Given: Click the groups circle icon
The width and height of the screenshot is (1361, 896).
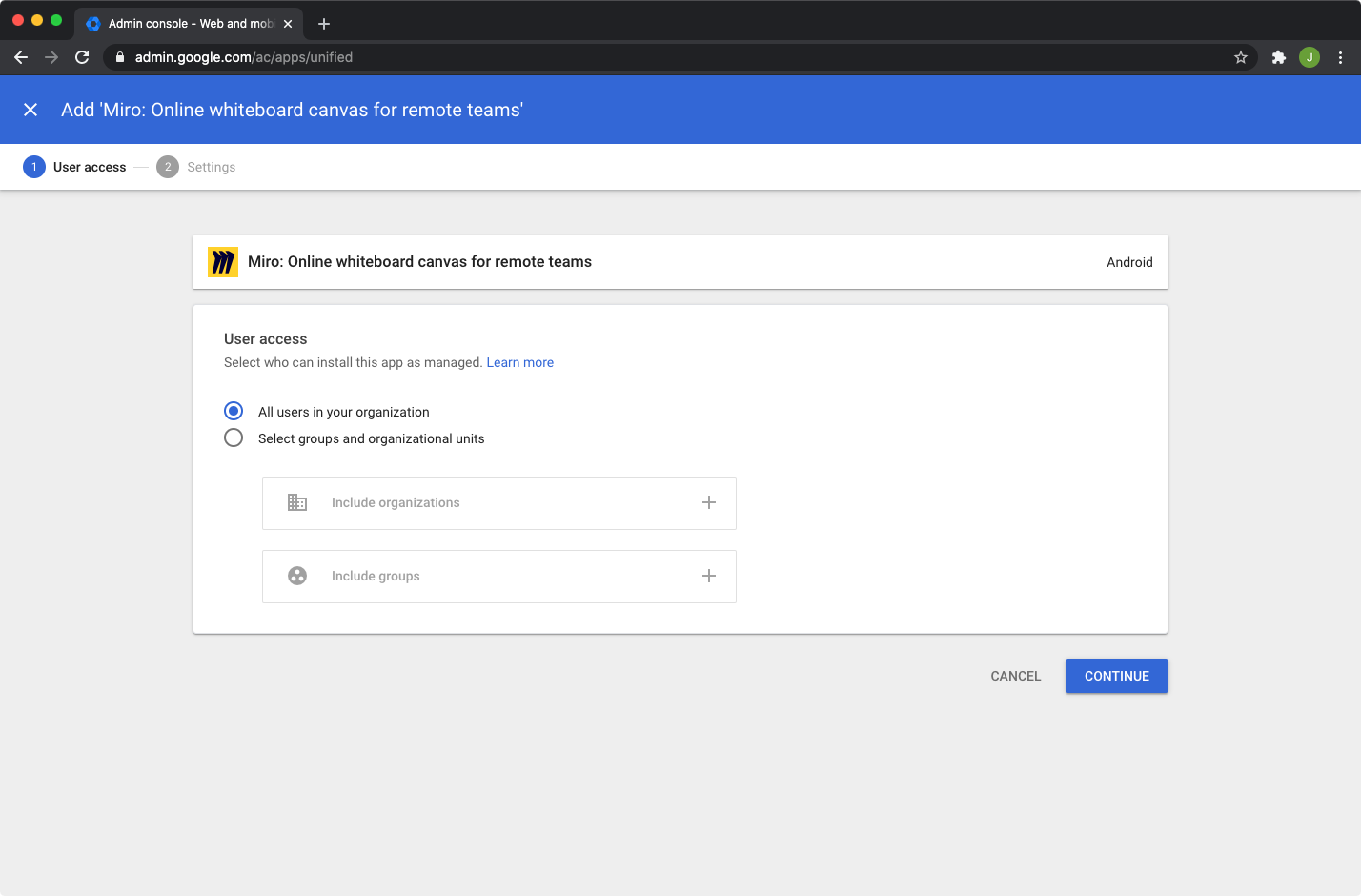Looking at the screenshot, I should tap(297, 576).
